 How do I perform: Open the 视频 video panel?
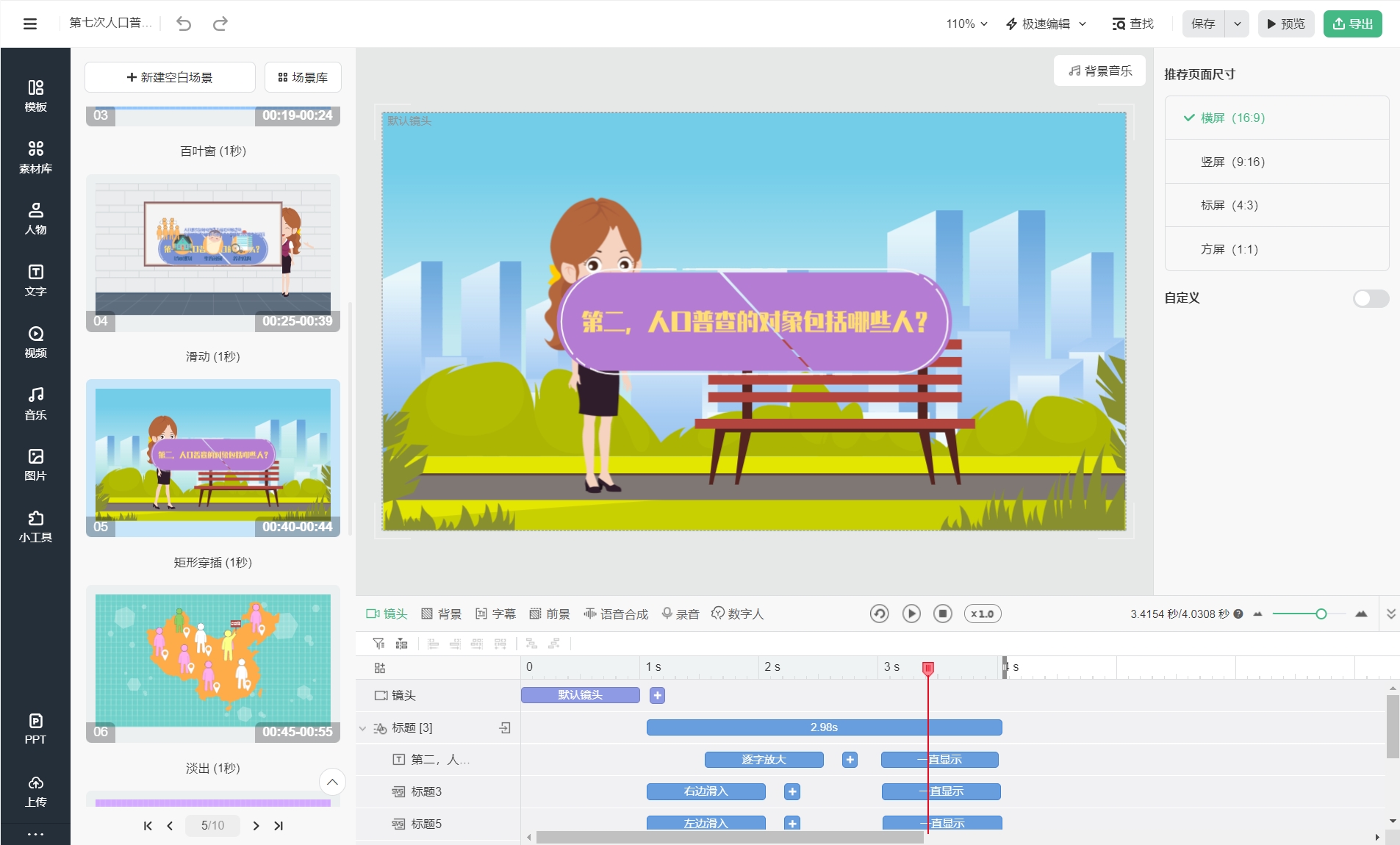pyautogui.click(x=35, y=342)
